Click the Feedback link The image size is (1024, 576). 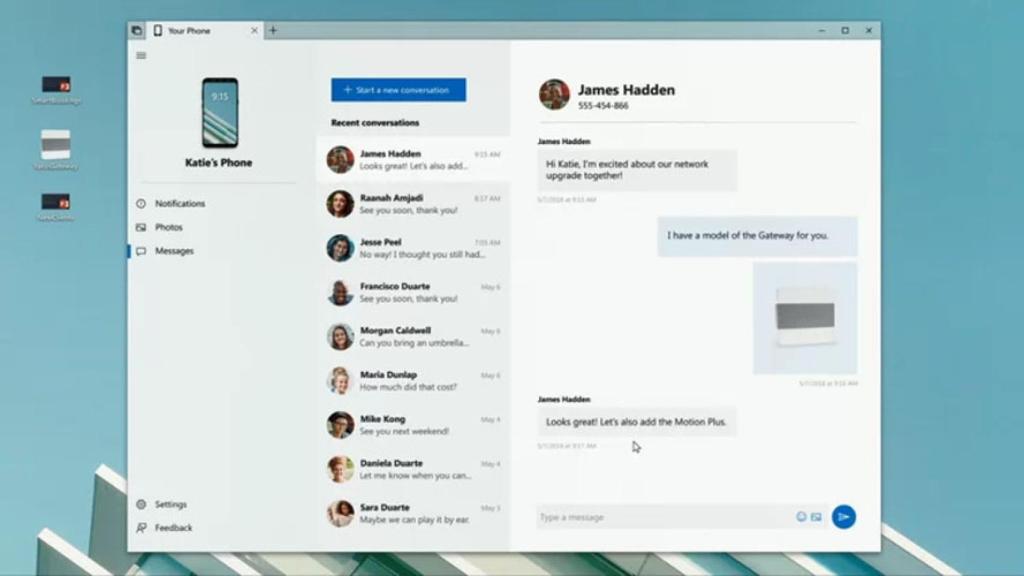pyautogui.click(x=173, y=528)
